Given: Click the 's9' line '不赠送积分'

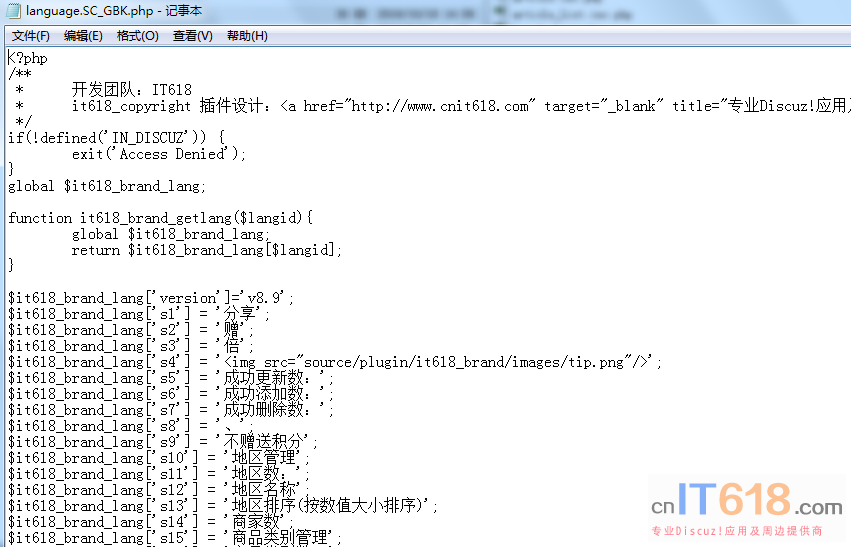Looking at the screenshot, I should (163, 442).
